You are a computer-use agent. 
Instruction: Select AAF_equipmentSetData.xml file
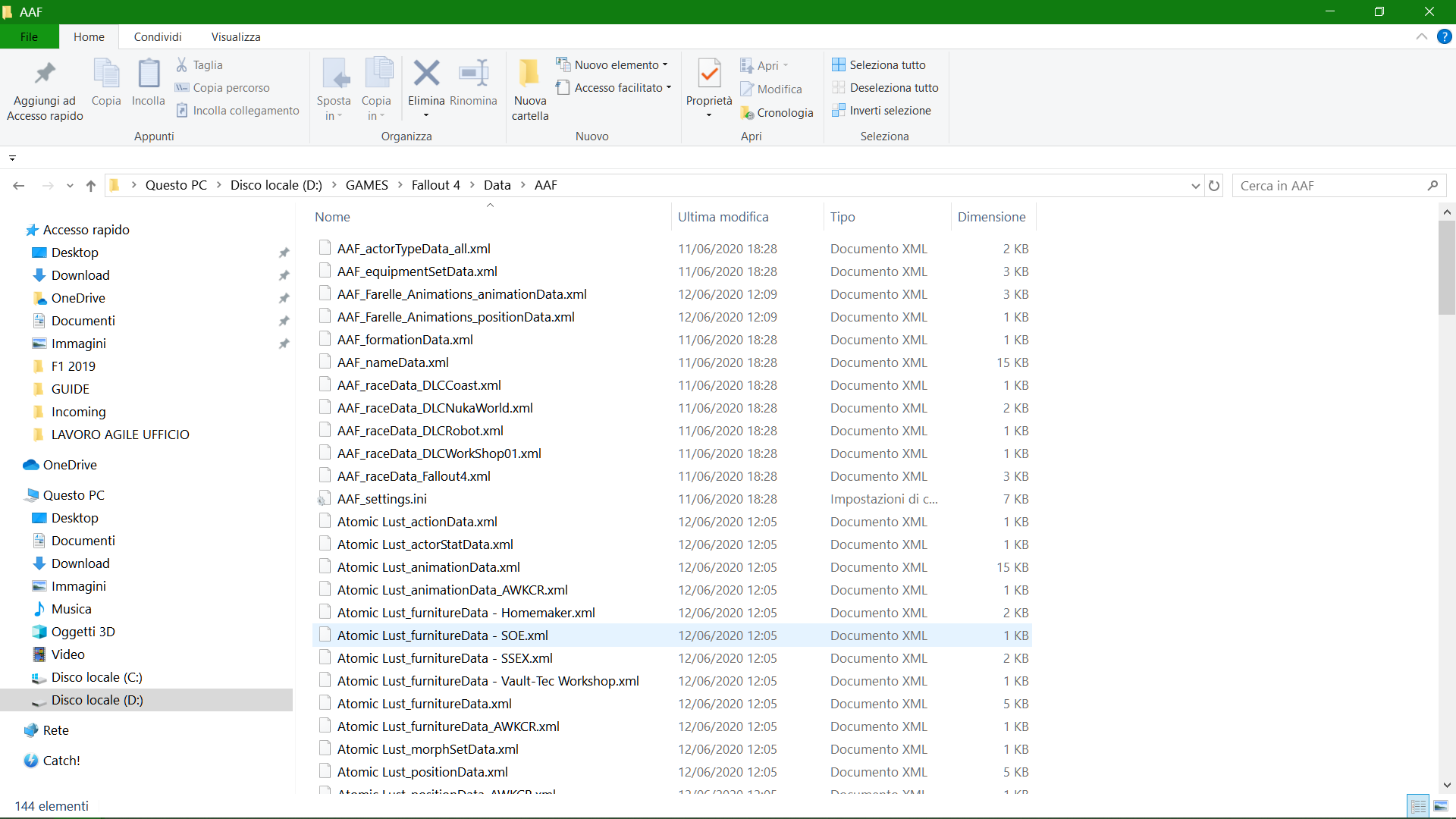pyautogui.click(x=417, y=271)
